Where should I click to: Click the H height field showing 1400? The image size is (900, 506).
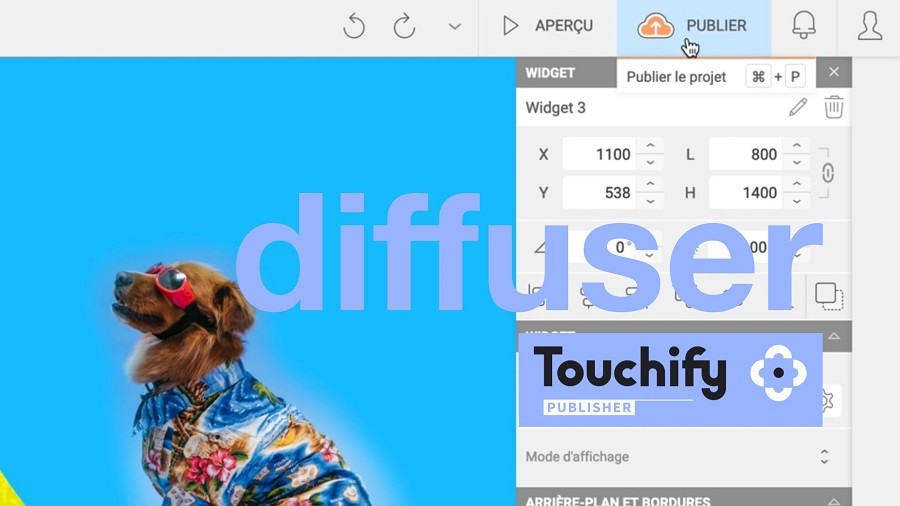[x=746, y=192]
